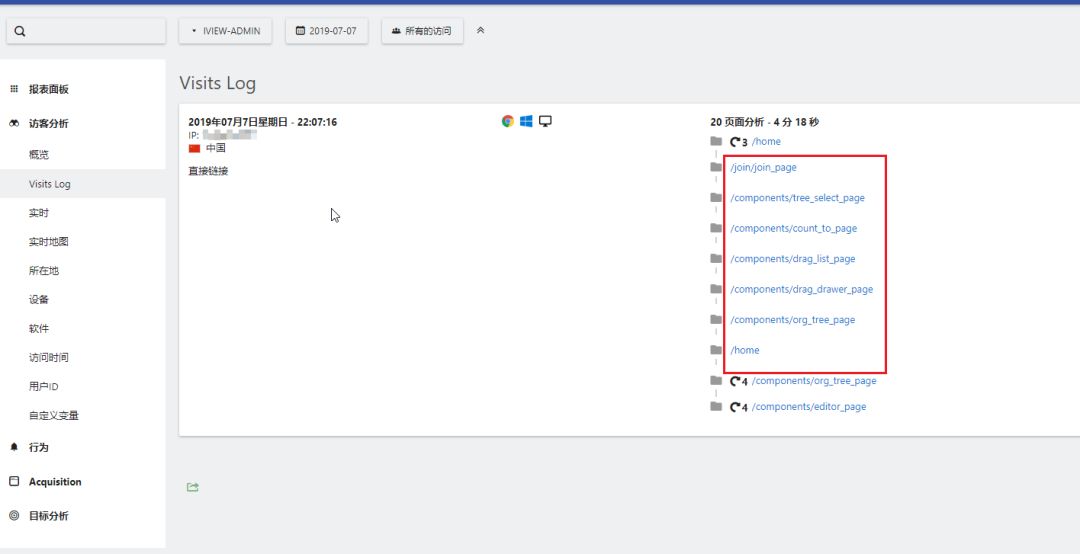
Task: Open the /components/drag_drawer_page link
Action: (802, 289)
